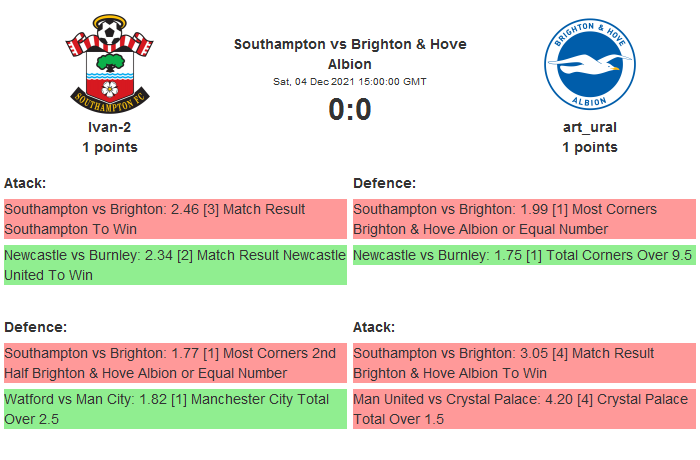Click the Defence heading above Total Corners bet
This screenshot has width=700, height=460.
point(384,183)
